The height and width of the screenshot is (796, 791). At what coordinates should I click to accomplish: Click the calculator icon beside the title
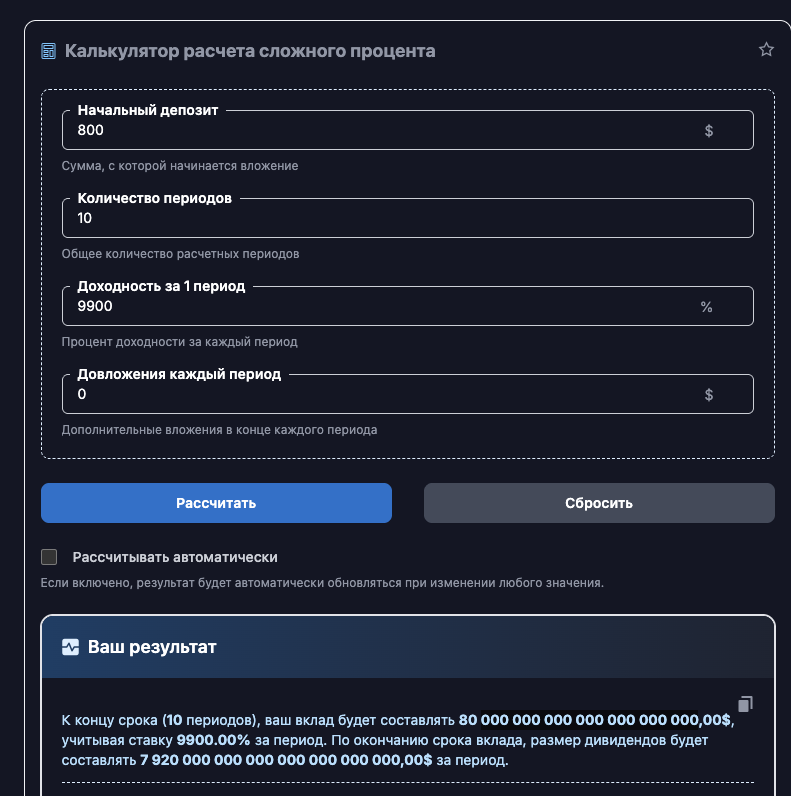click(x=48, y=51)
